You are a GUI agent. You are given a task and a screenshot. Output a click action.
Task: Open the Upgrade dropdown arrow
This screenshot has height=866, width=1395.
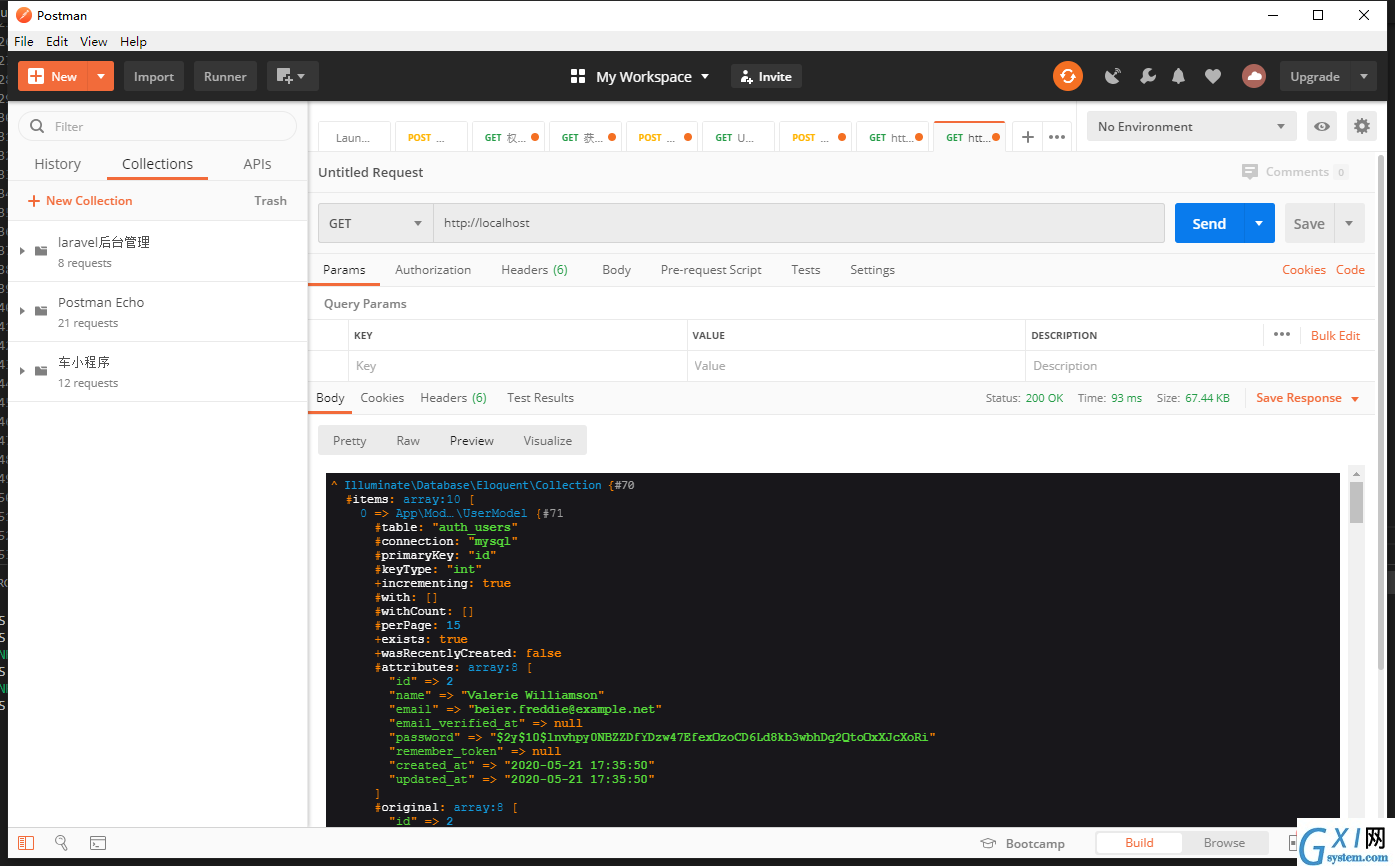click(x=1363, y=76)
